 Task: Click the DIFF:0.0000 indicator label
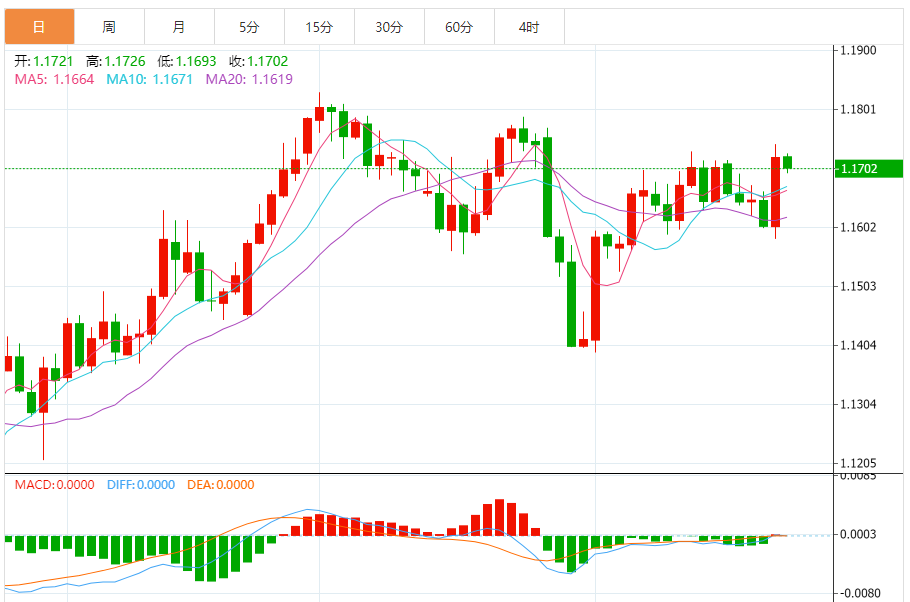[141, 485]
